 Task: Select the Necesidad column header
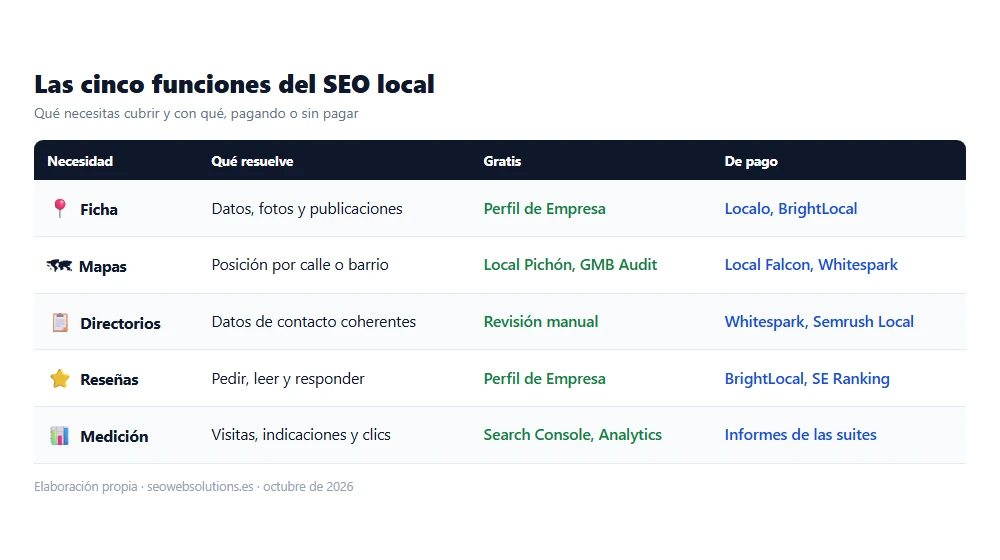coord(80,161)
